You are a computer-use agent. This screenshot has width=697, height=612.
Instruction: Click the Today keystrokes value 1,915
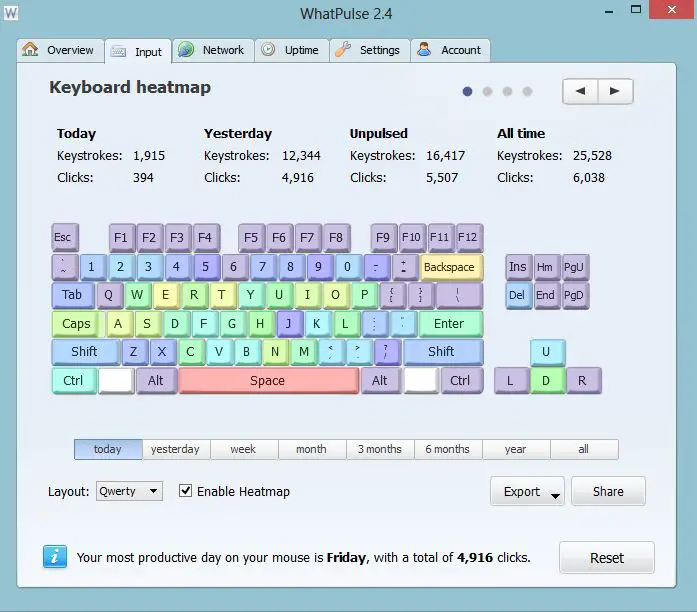coord(149,156)
